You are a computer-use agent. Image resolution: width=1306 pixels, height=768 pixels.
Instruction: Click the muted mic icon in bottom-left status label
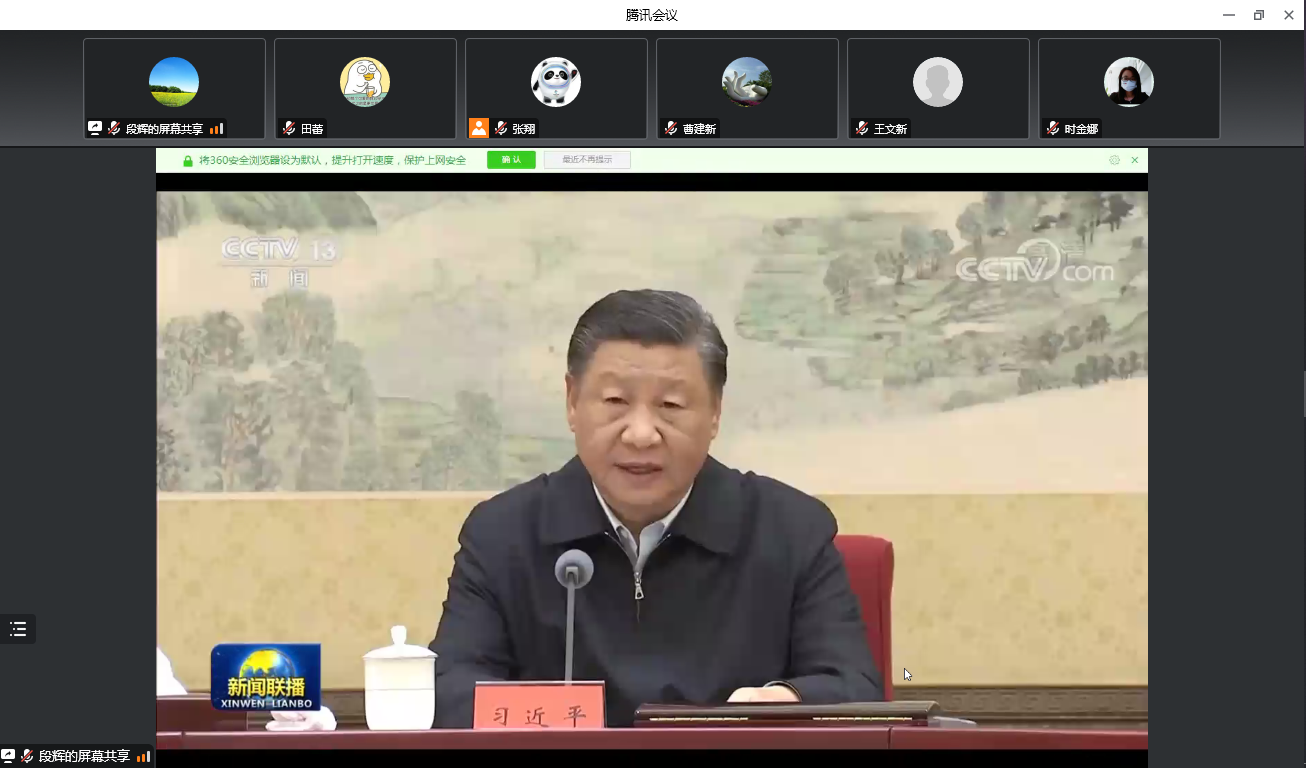click(x=27, y=756)
